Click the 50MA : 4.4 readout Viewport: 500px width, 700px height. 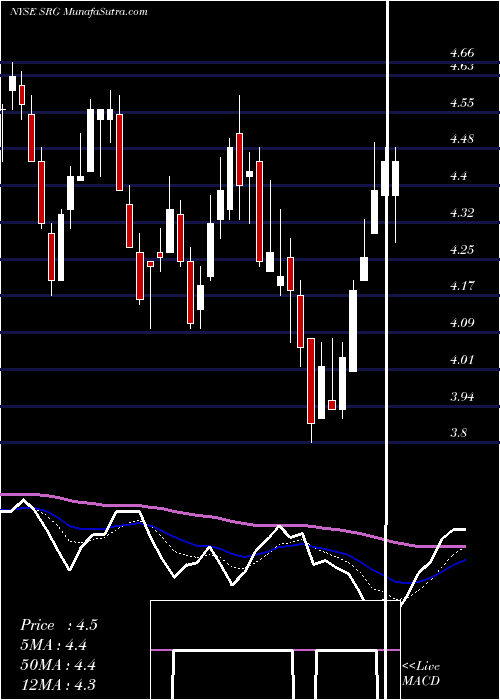pyautogui.click(x=58, y=665)
